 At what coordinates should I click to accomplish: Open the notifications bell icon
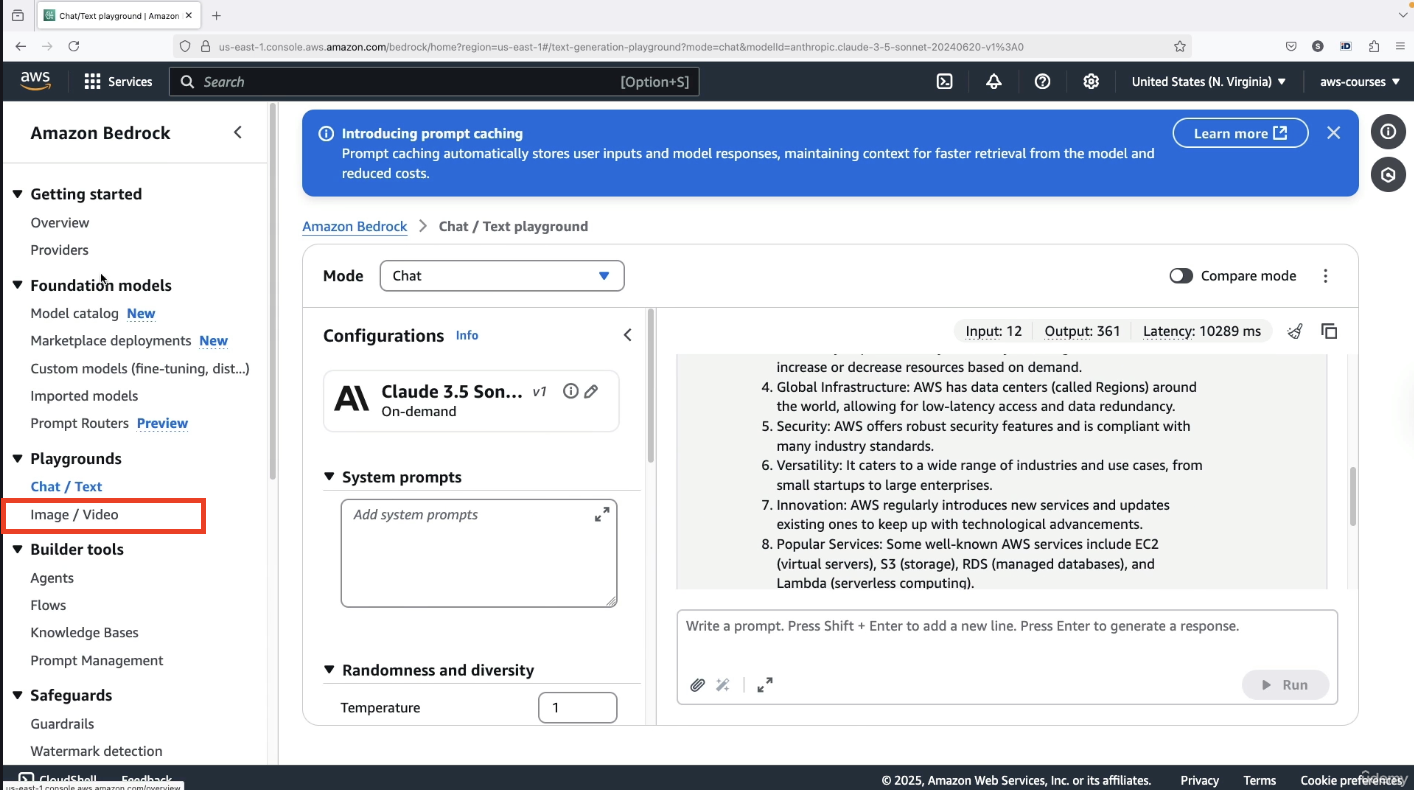[993, 82]
